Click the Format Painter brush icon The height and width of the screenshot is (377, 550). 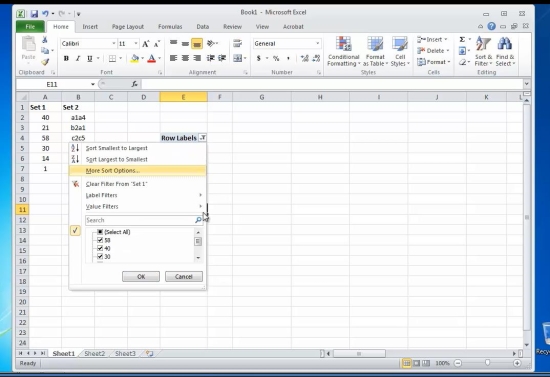point(45,62)
